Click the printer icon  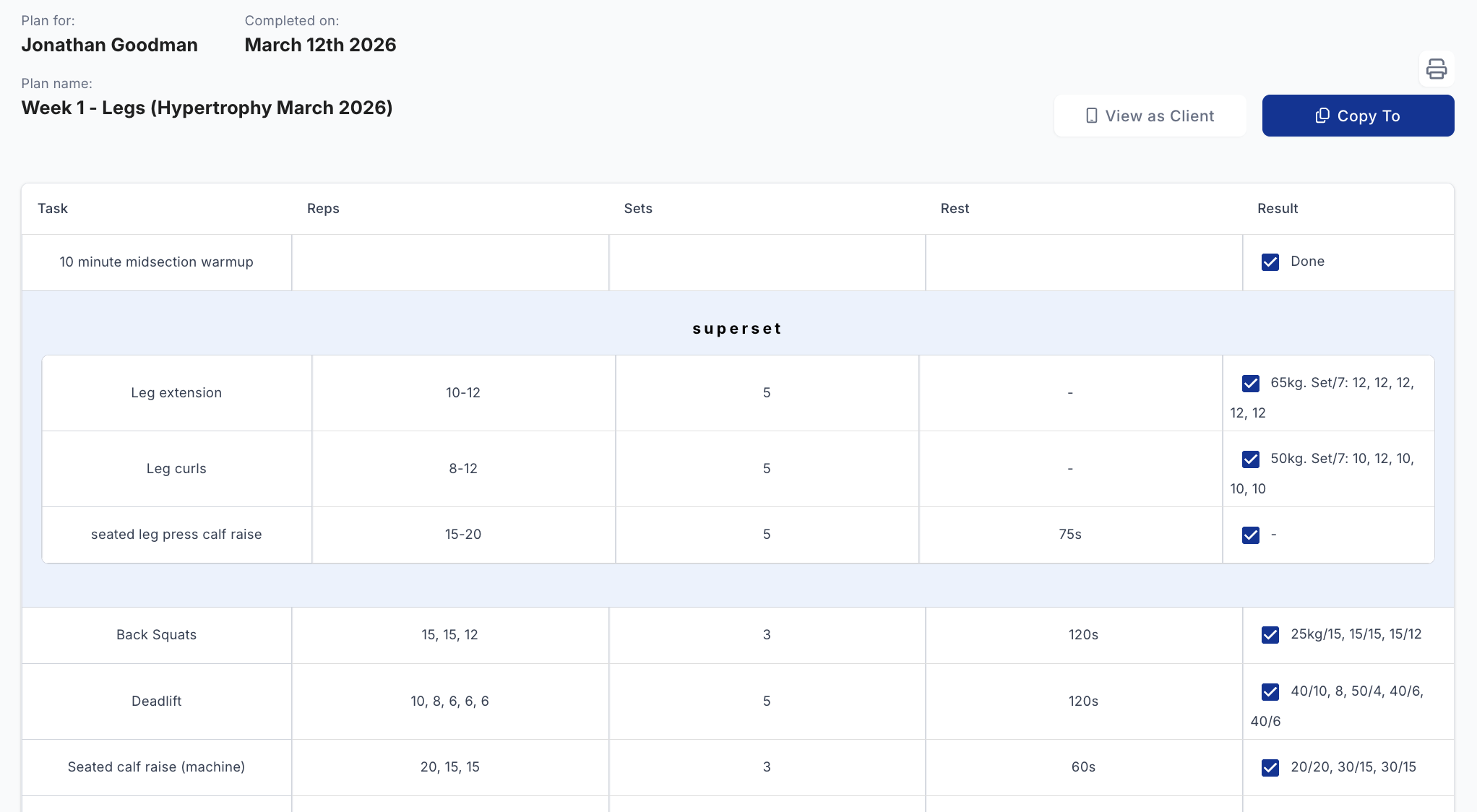pyautogui.click(x=1436, y=69)
